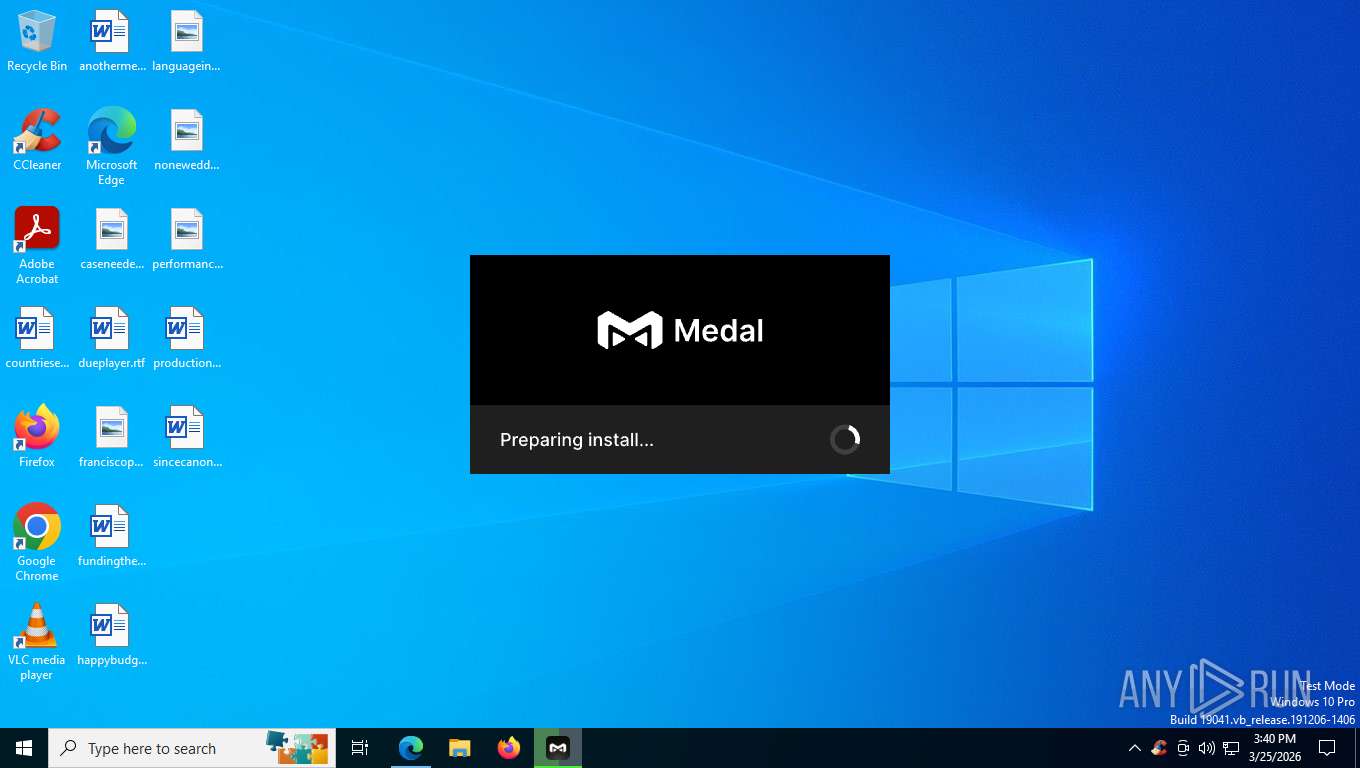Select the VLC media player shortcut
Screen dimensions: 1360x768
coord(37,642)
